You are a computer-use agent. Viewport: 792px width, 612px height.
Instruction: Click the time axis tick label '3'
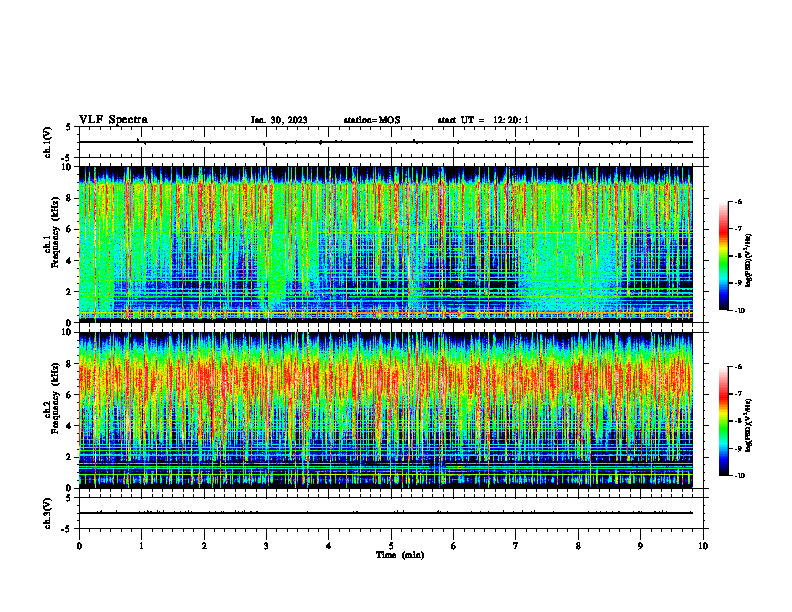[266, 546]
